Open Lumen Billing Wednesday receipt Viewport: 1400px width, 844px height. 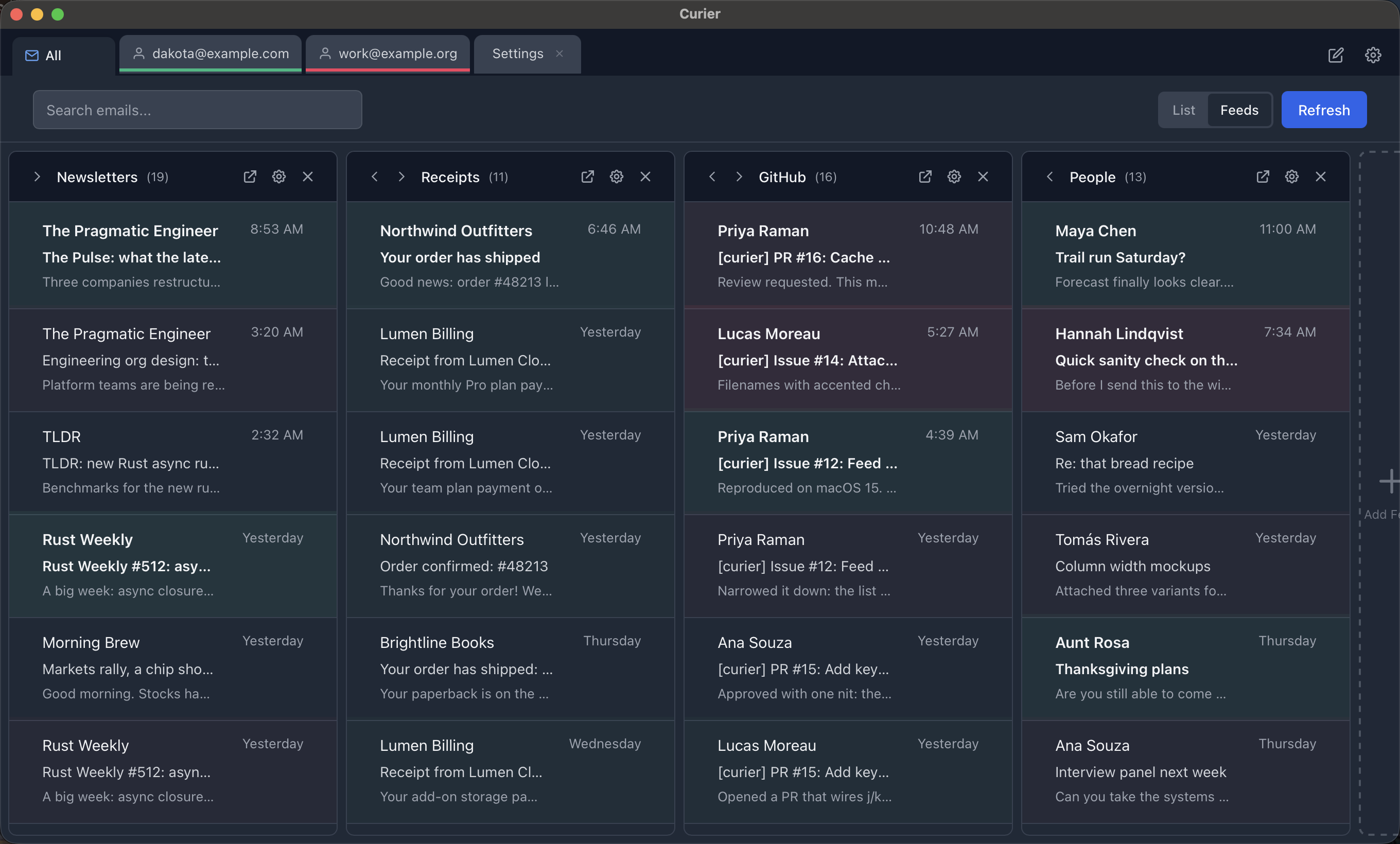(x=510, y=771)
